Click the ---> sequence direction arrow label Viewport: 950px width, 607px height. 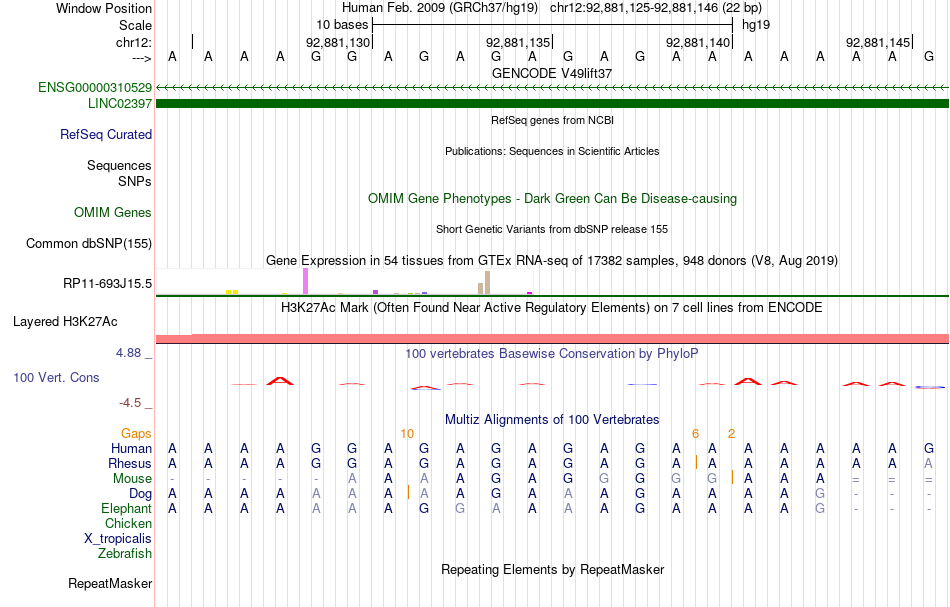point(141,58)
